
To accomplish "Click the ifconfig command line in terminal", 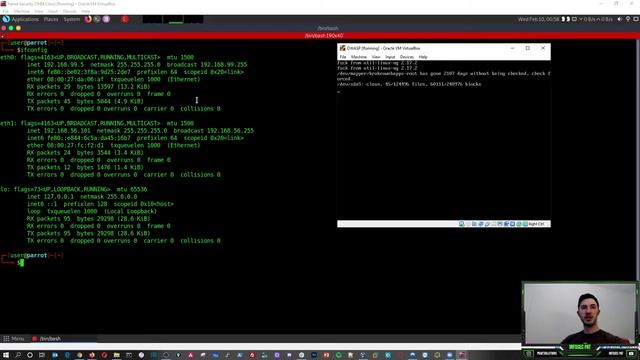I will [32, 50].
